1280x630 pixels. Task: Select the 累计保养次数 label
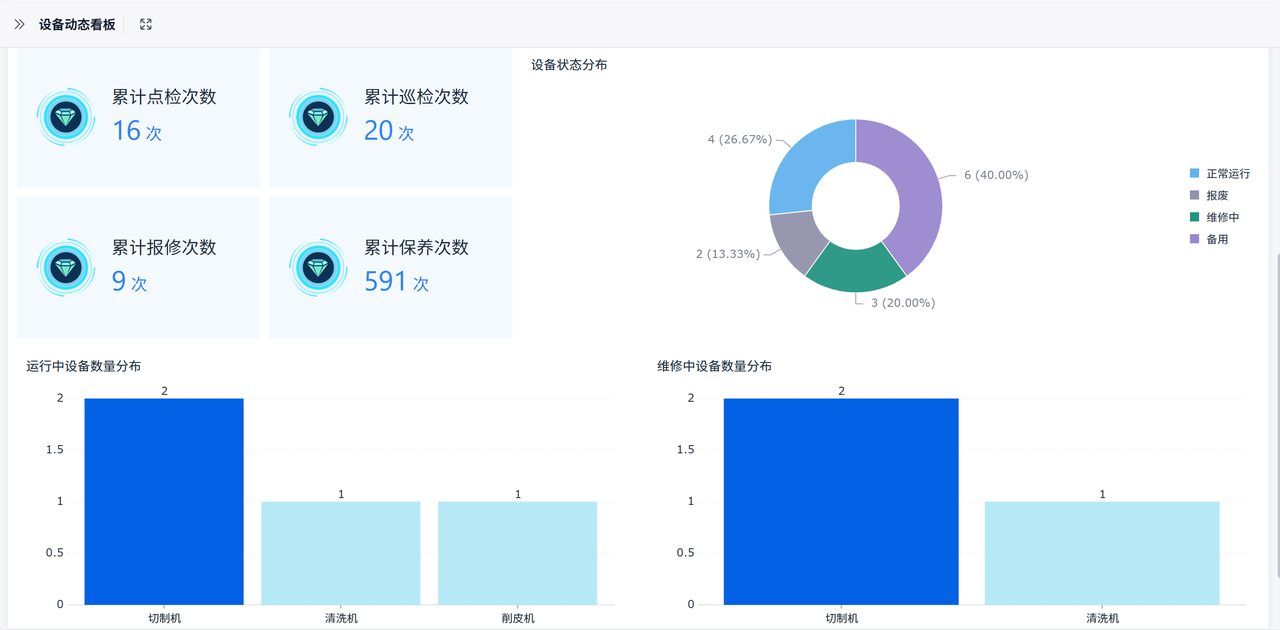point(416,247)
